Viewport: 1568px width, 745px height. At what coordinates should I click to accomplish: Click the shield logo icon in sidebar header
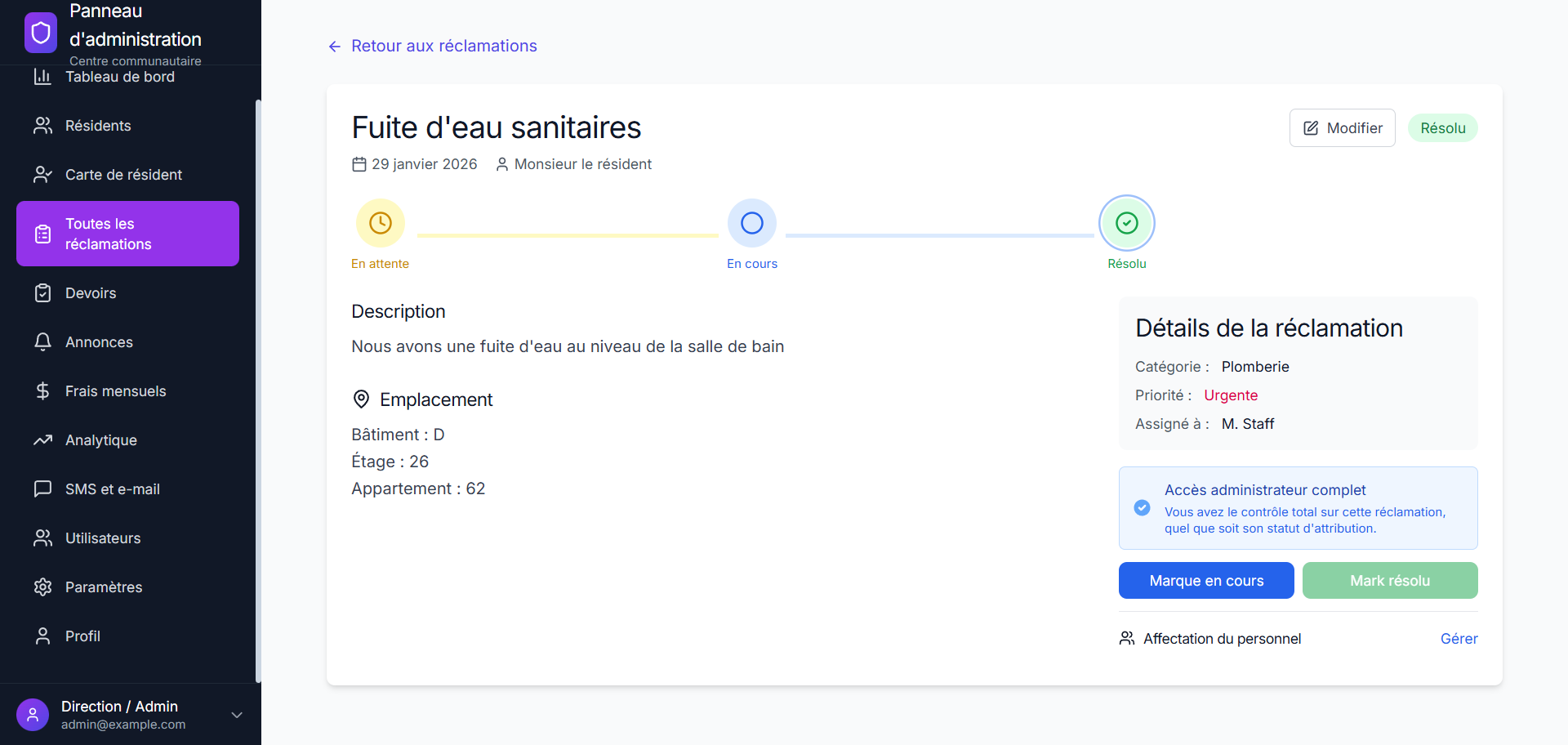click(x=41, y=33)
